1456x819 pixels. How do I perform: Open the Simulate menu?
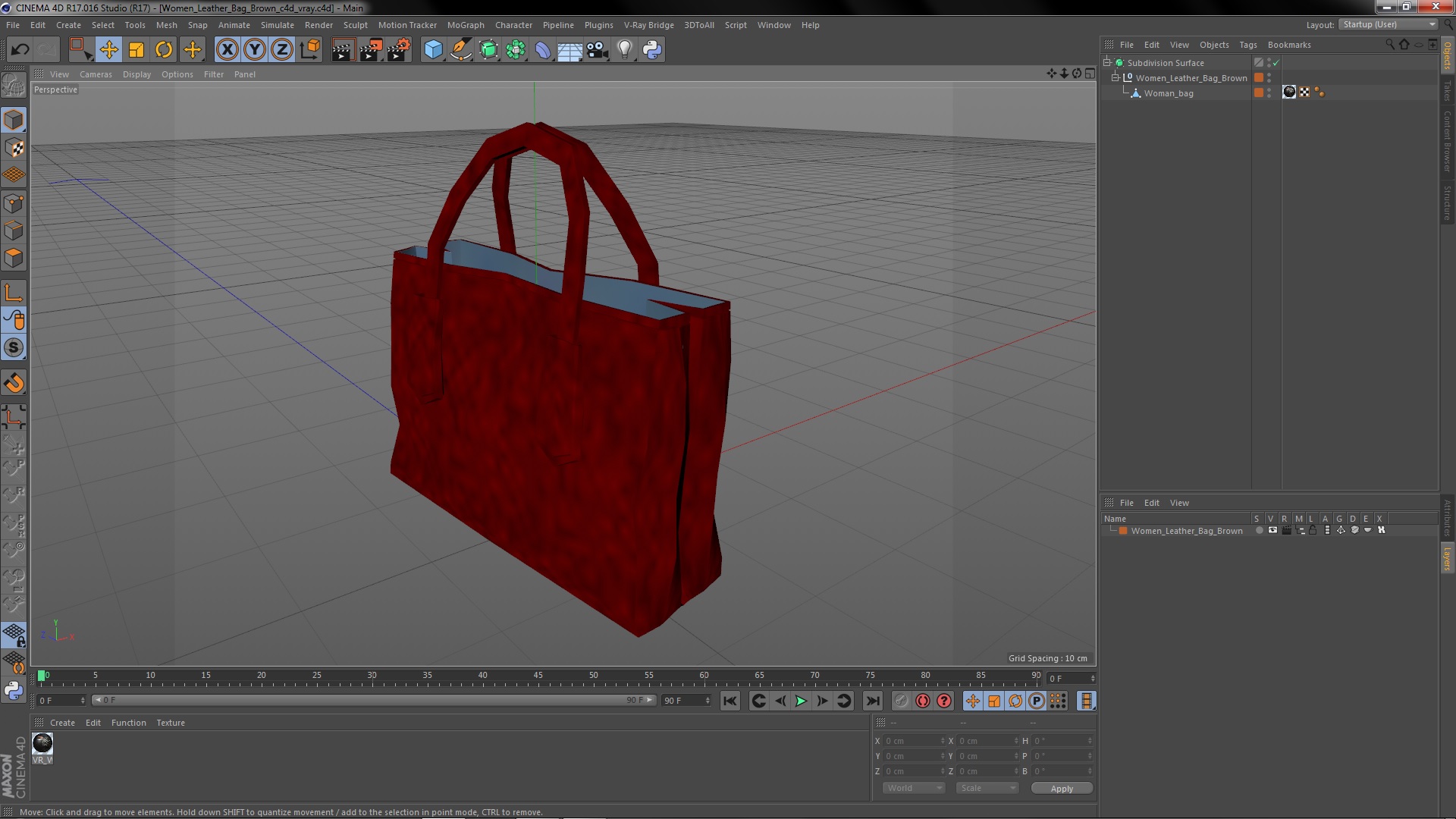(278, 25)
